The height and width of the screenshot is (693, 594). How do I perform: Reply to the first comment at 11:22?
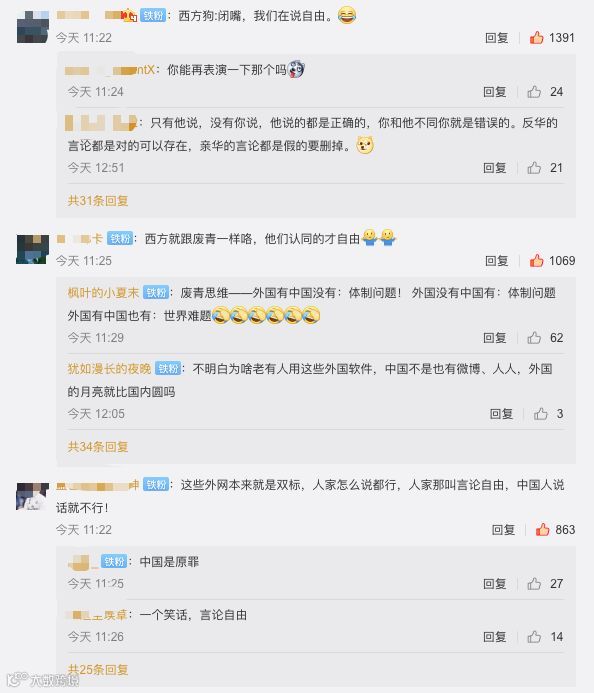[x=496, y=38]
